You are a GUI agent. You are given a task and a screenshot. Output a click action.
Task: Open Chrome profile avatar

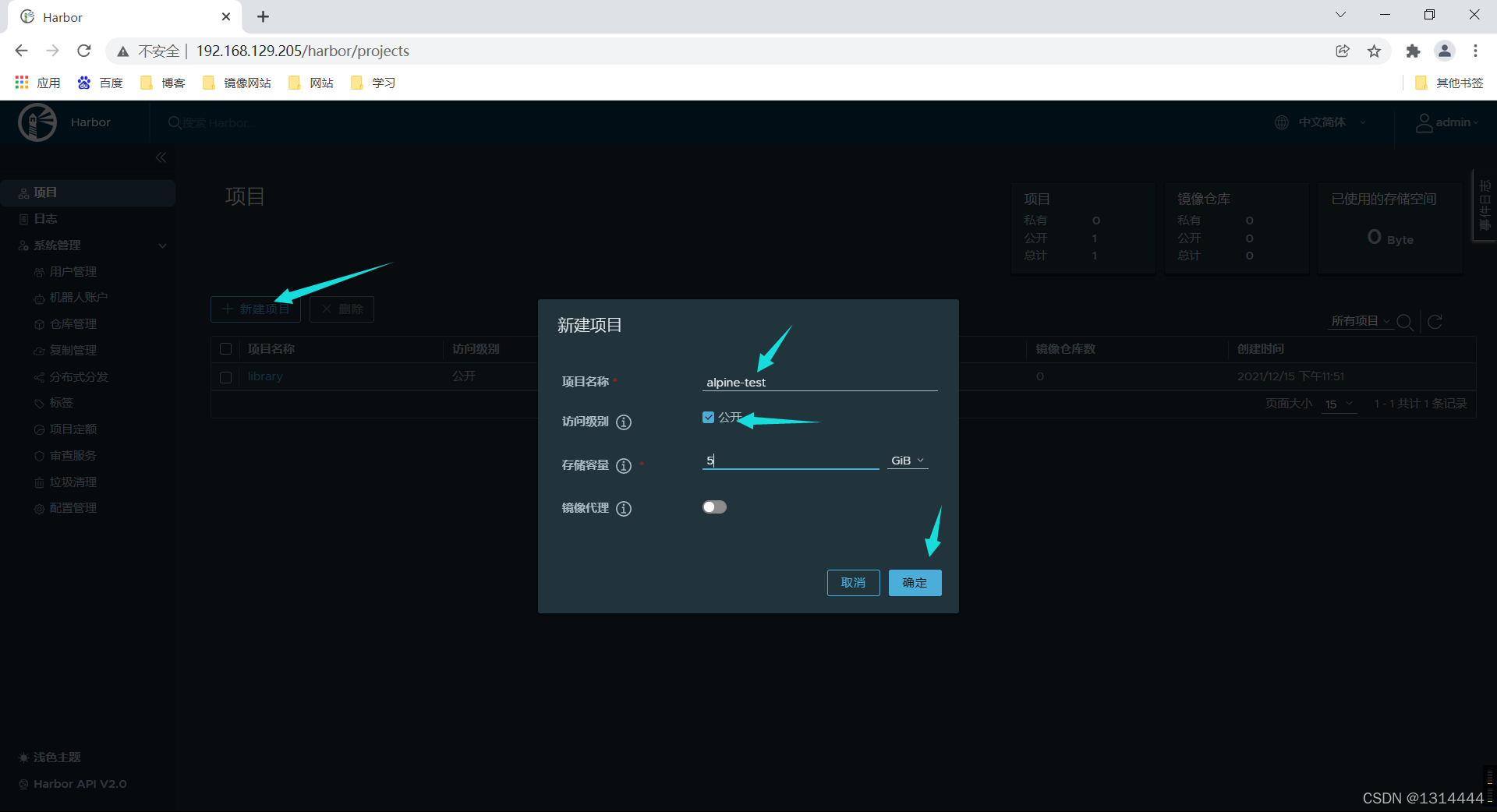tap(1444, 51)
